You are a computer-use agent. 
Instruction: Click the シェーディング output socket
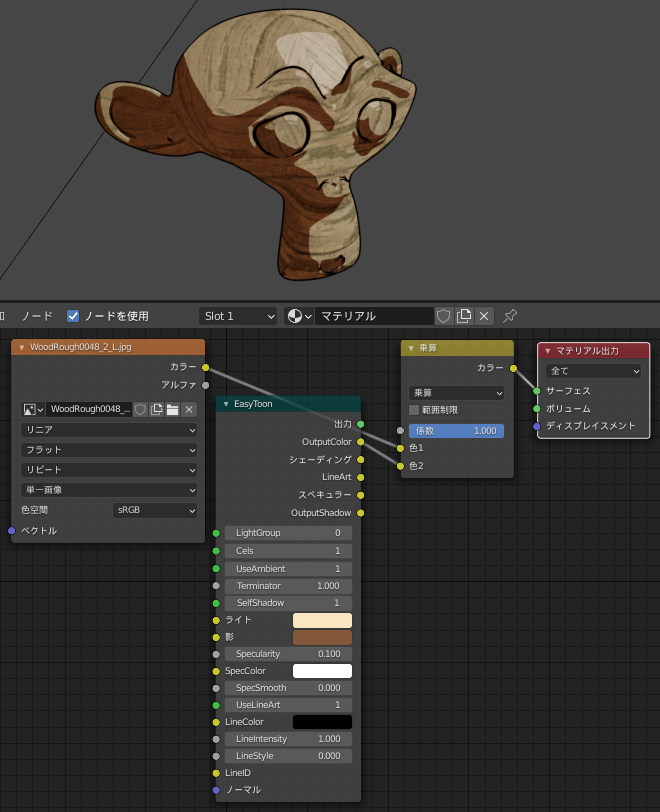[x=361, y=460]
